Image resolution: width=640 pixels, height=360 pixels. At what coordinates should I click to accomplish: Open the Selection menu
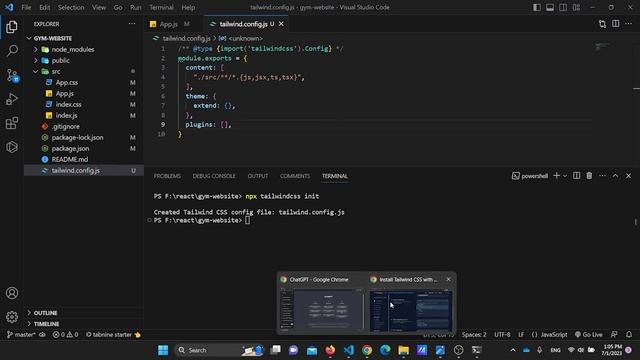coord(71,7)
